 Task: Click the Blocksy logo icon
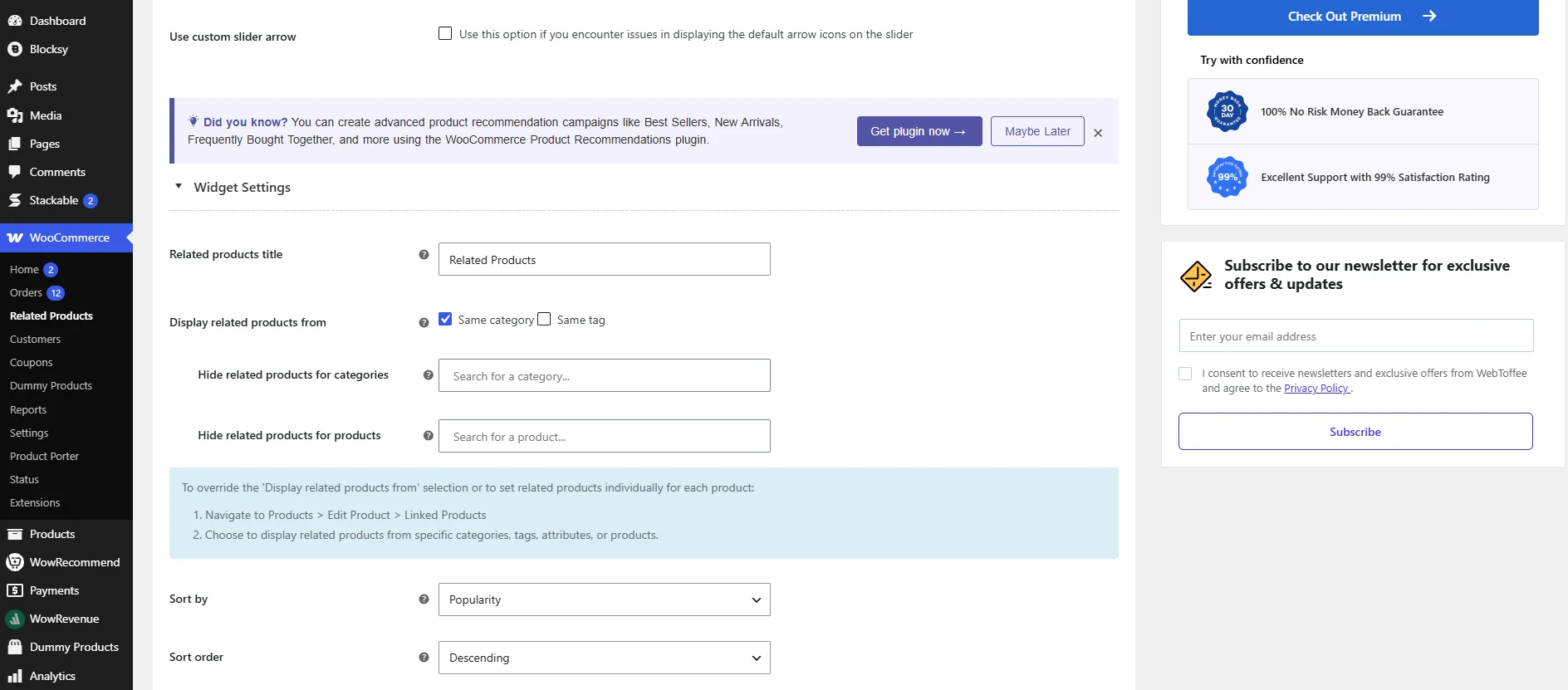pos(15,49)
